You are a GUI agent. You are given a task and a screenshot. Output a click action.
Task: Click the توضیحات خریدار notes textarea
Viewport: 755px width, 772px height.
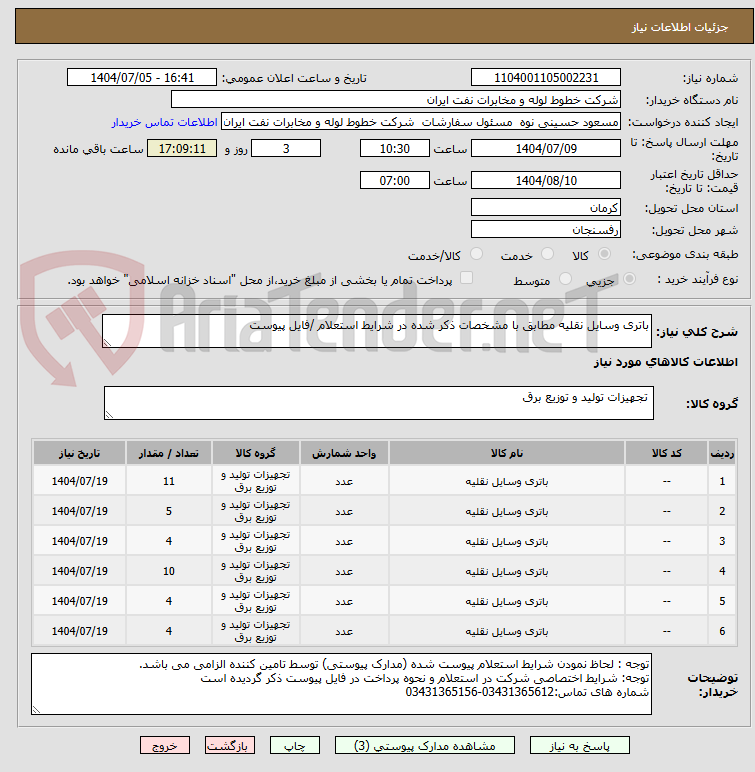tap(341, 684)
